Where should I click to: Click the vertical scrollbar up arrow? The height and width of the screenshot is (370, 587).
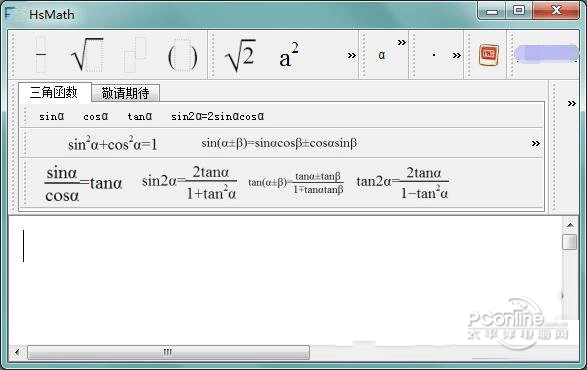[x=570, y=225]
